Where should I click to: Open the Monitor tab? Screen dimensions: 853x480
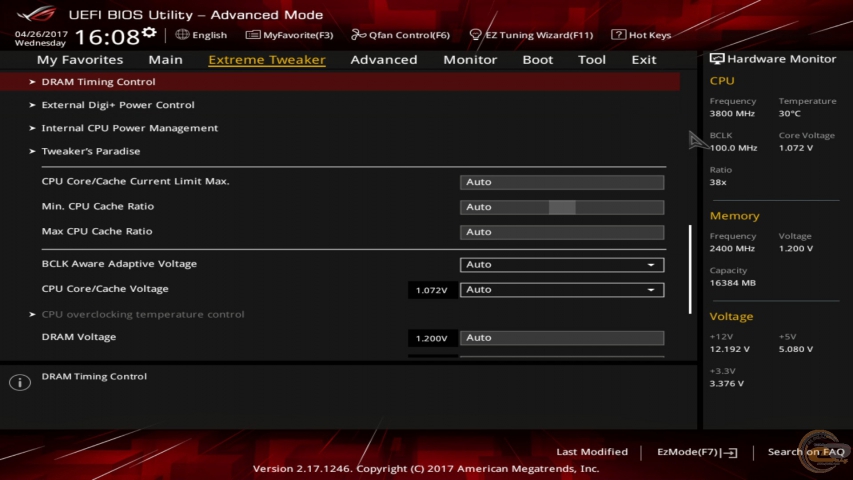pos(470,59)
